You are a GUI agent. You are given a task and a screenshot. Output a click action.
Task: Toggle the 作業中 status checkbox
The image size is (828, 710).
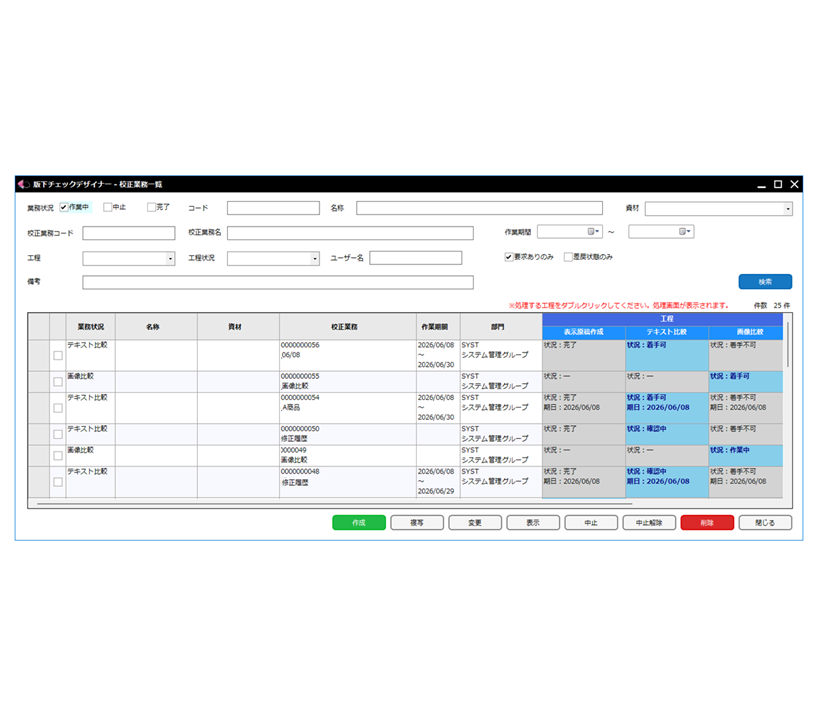pos(64,207)
